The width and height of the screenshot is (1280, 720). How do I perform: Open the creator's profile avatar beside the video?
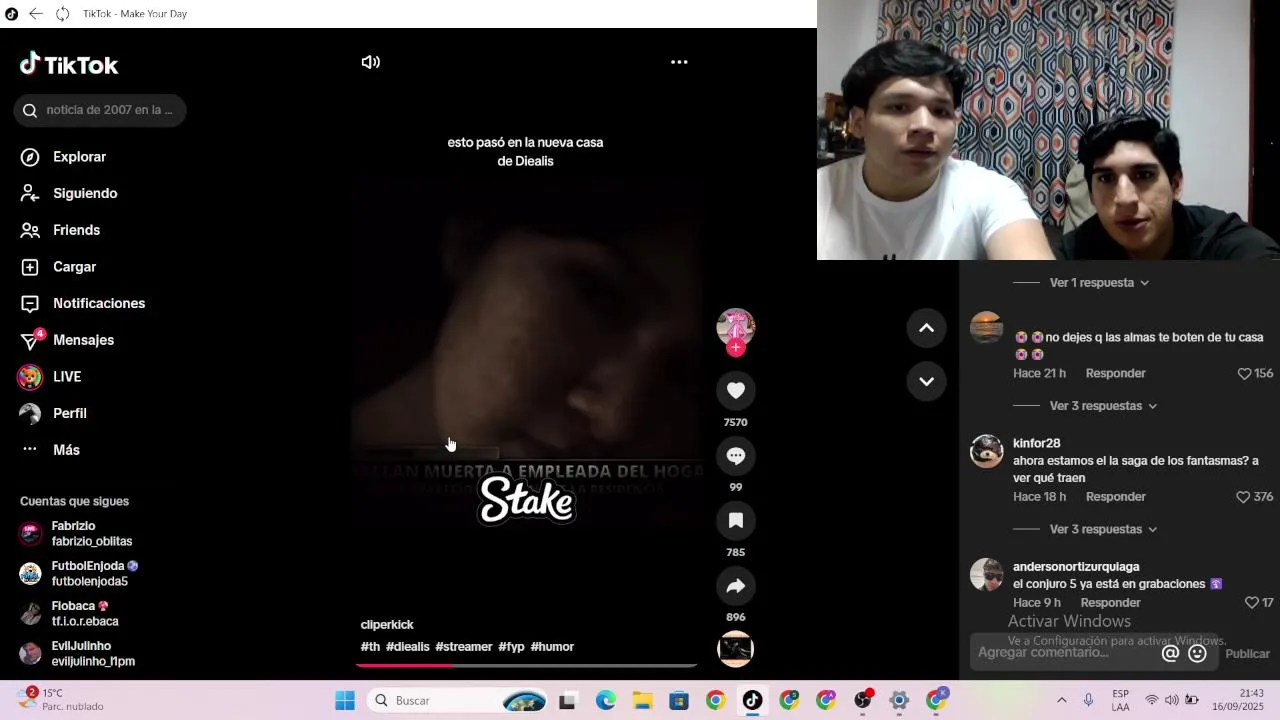coord(736,326)
